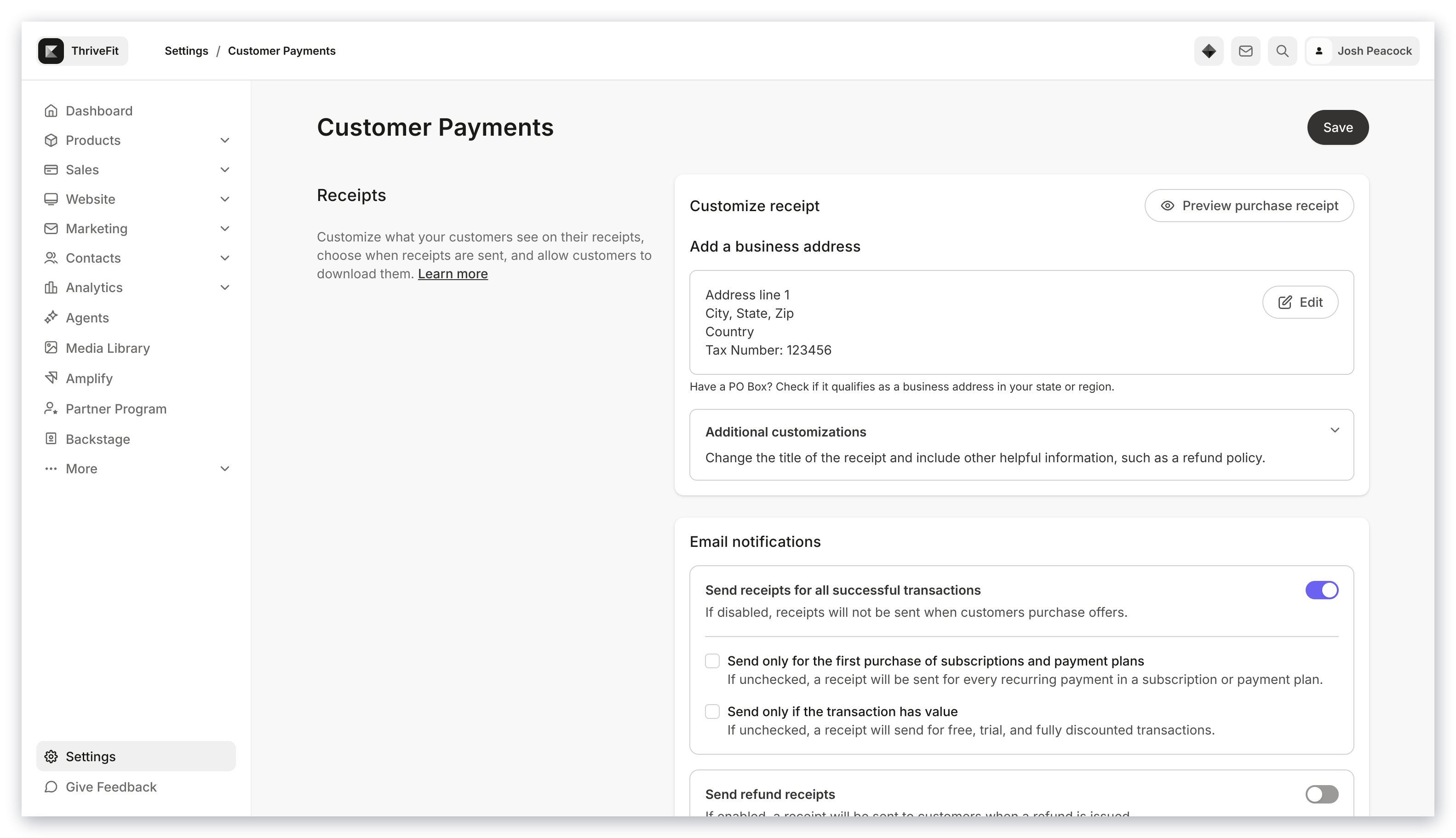
Task: Click the Dashboard home icon
Action: point(51,110)
